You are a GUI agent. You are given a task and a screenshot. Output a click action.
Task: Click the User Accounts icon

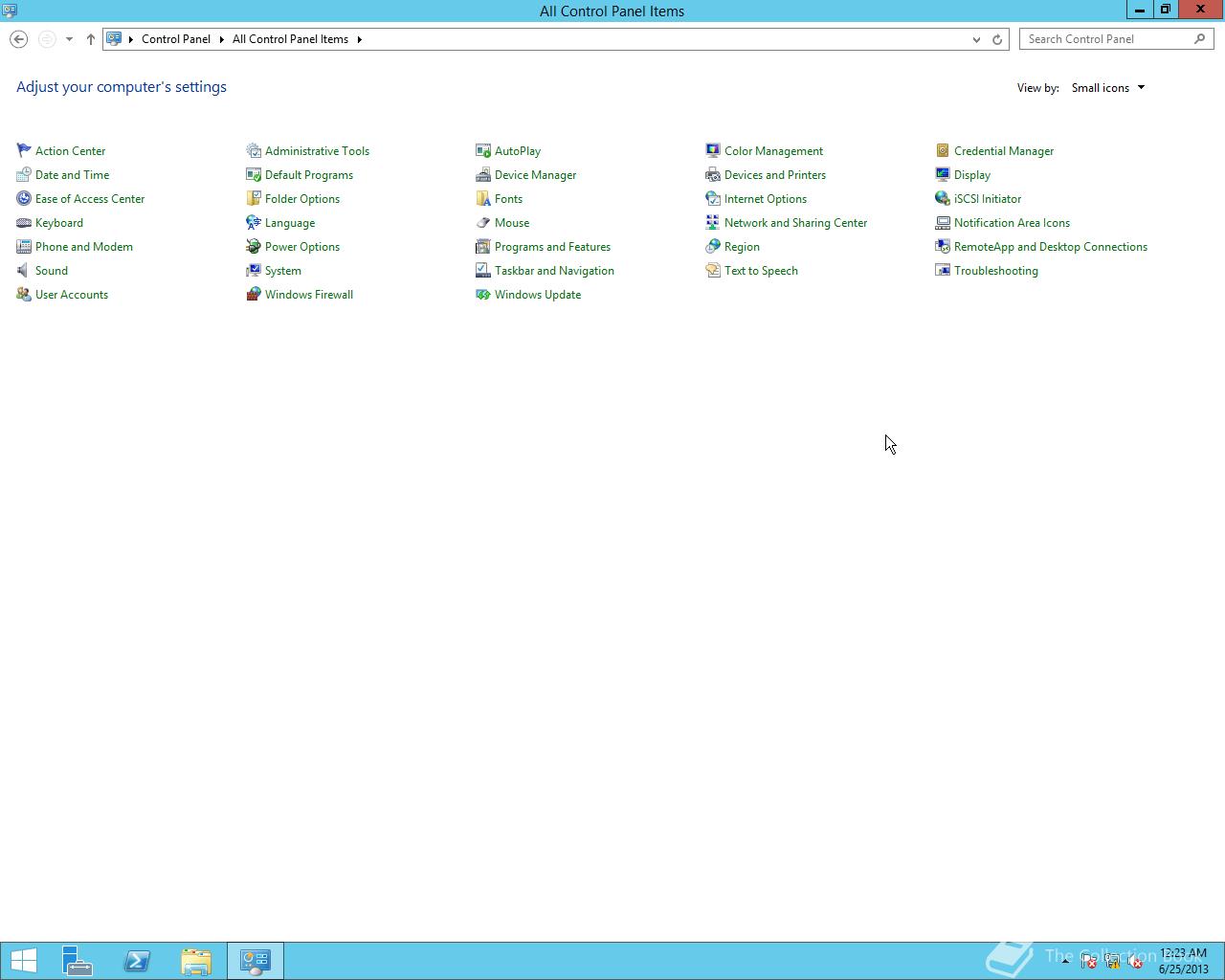[24, 294]
